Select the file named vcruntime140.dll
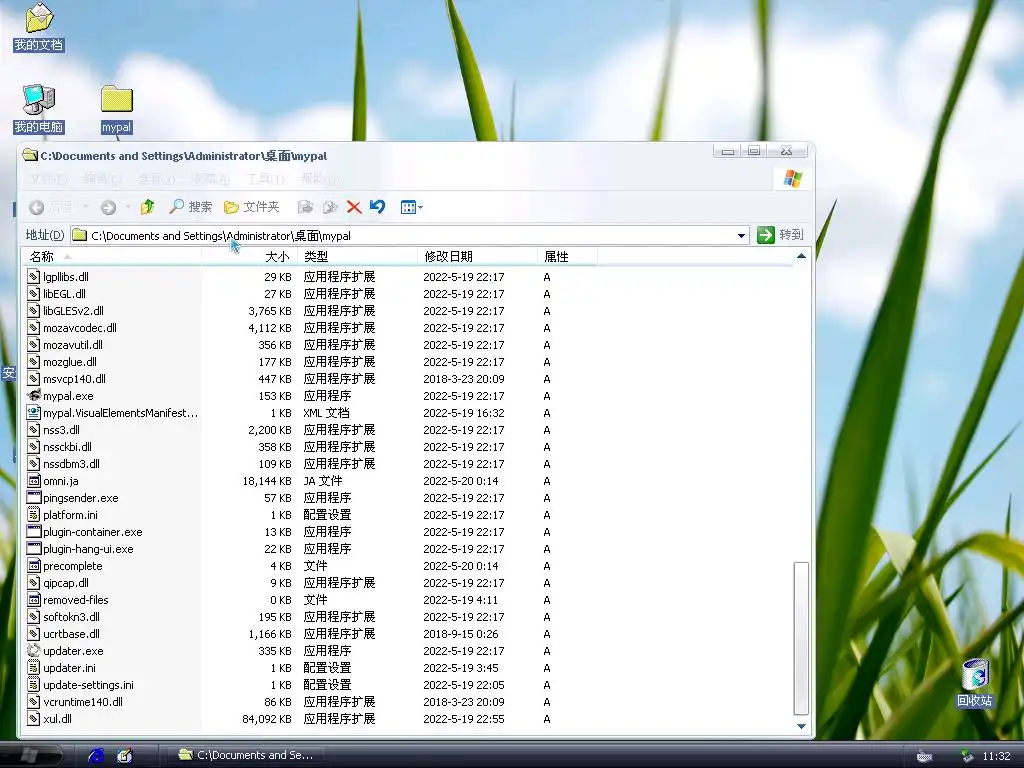This screenshot has width=1024, height=768. (83, 701)
